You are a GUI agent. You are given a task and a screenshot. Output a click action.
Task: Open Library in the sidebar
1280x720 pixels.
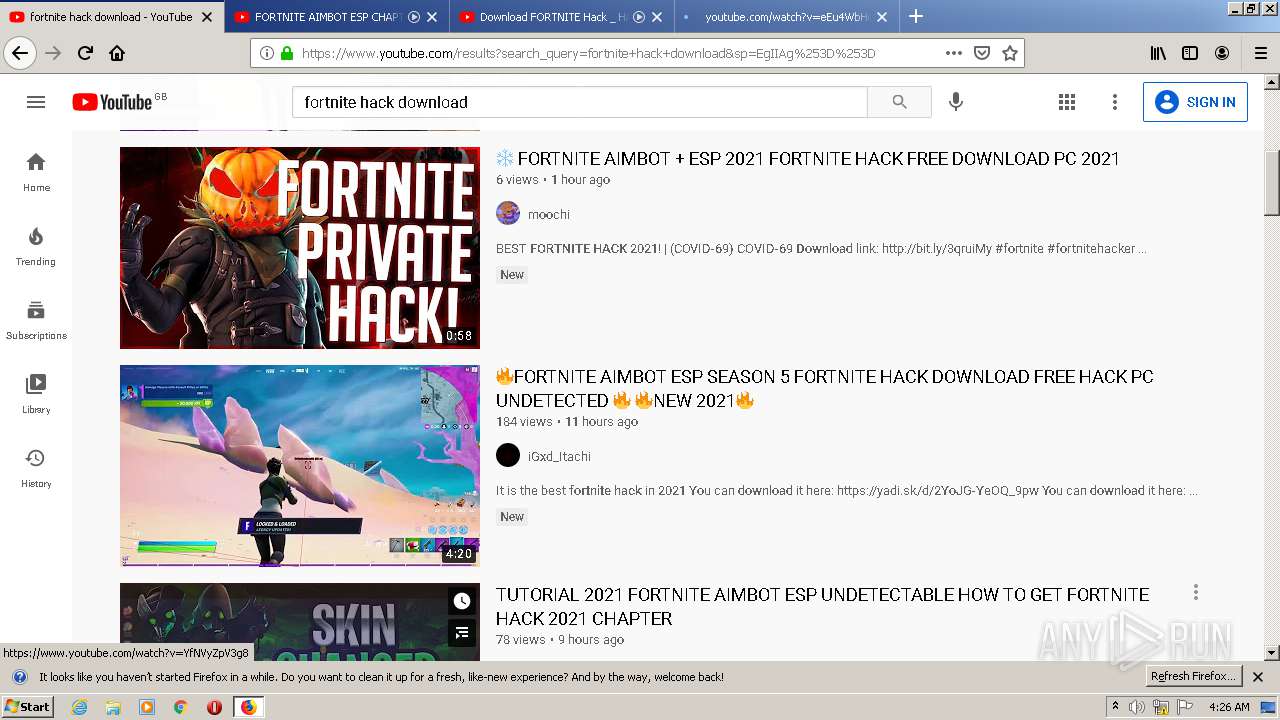(36, 394)
